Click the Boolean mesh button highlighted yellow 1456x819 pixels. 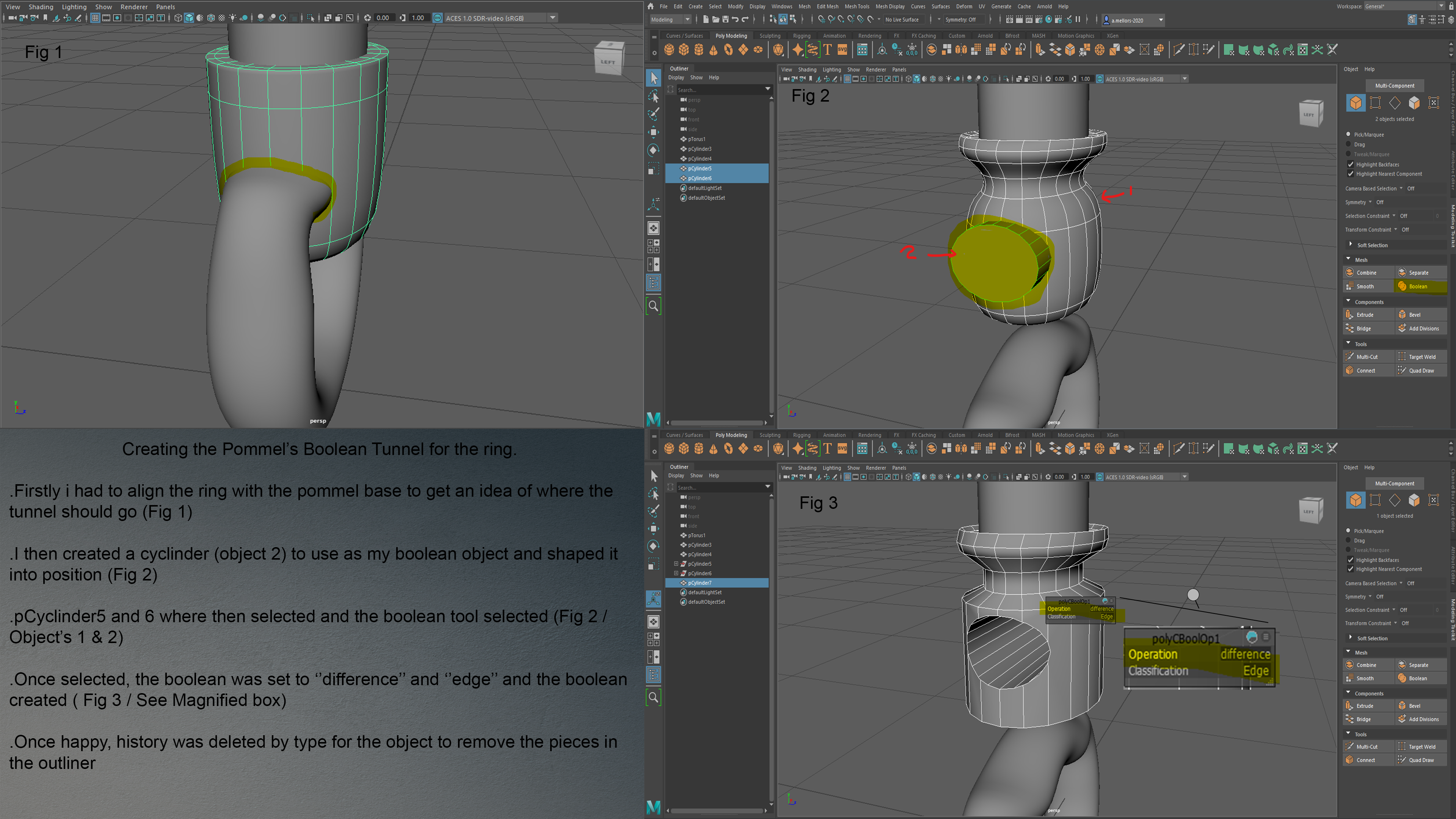pyautogui.click(x=1418, y=287)
